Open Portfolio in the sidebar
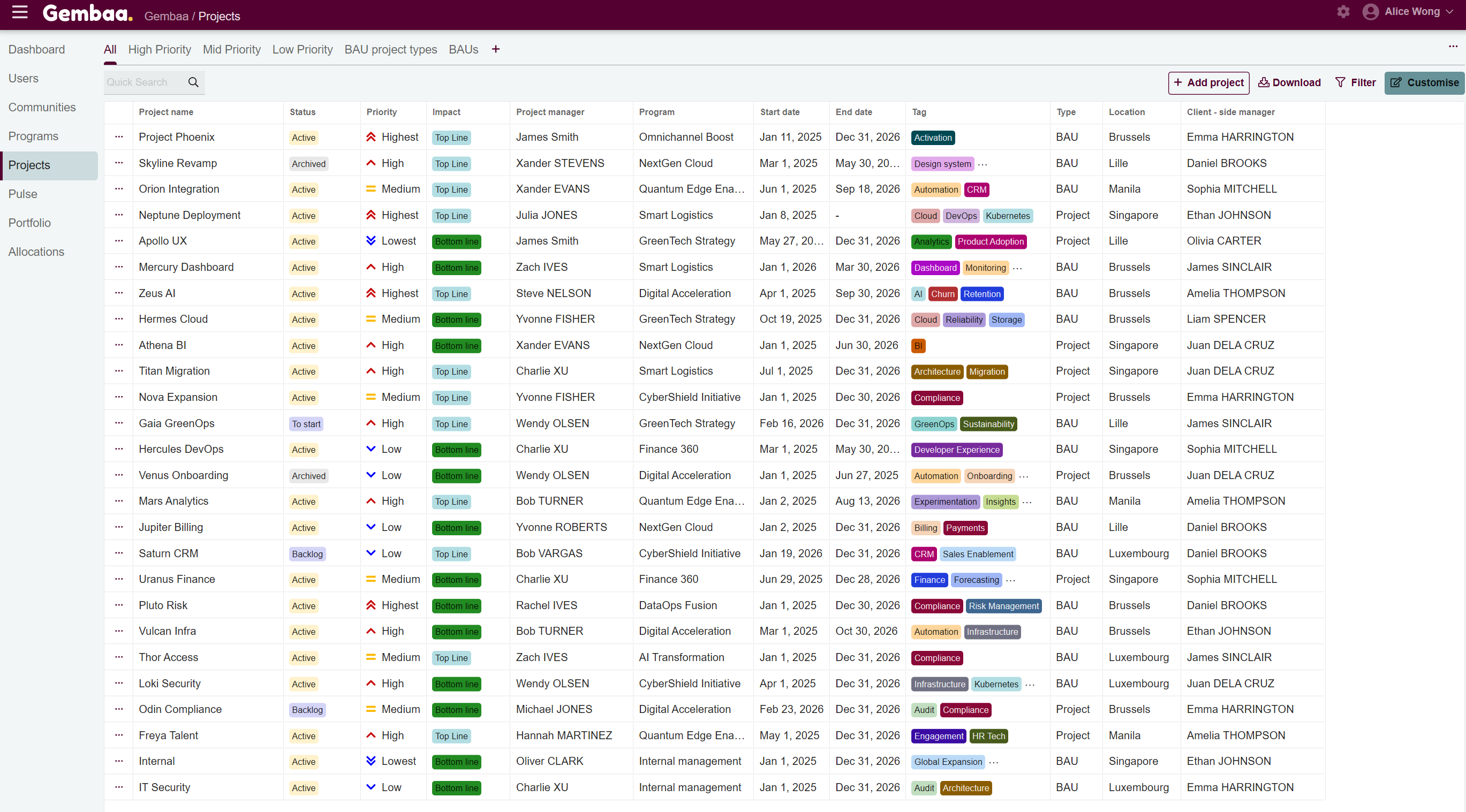 (x=29, y=223)
